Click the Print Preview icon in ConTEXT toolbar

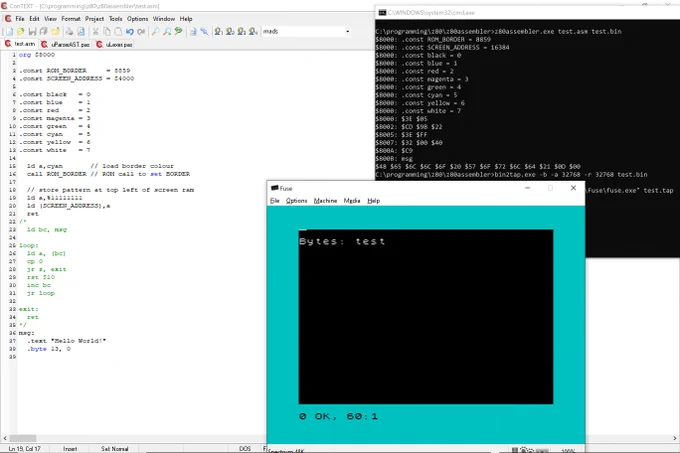click(81, 32)
